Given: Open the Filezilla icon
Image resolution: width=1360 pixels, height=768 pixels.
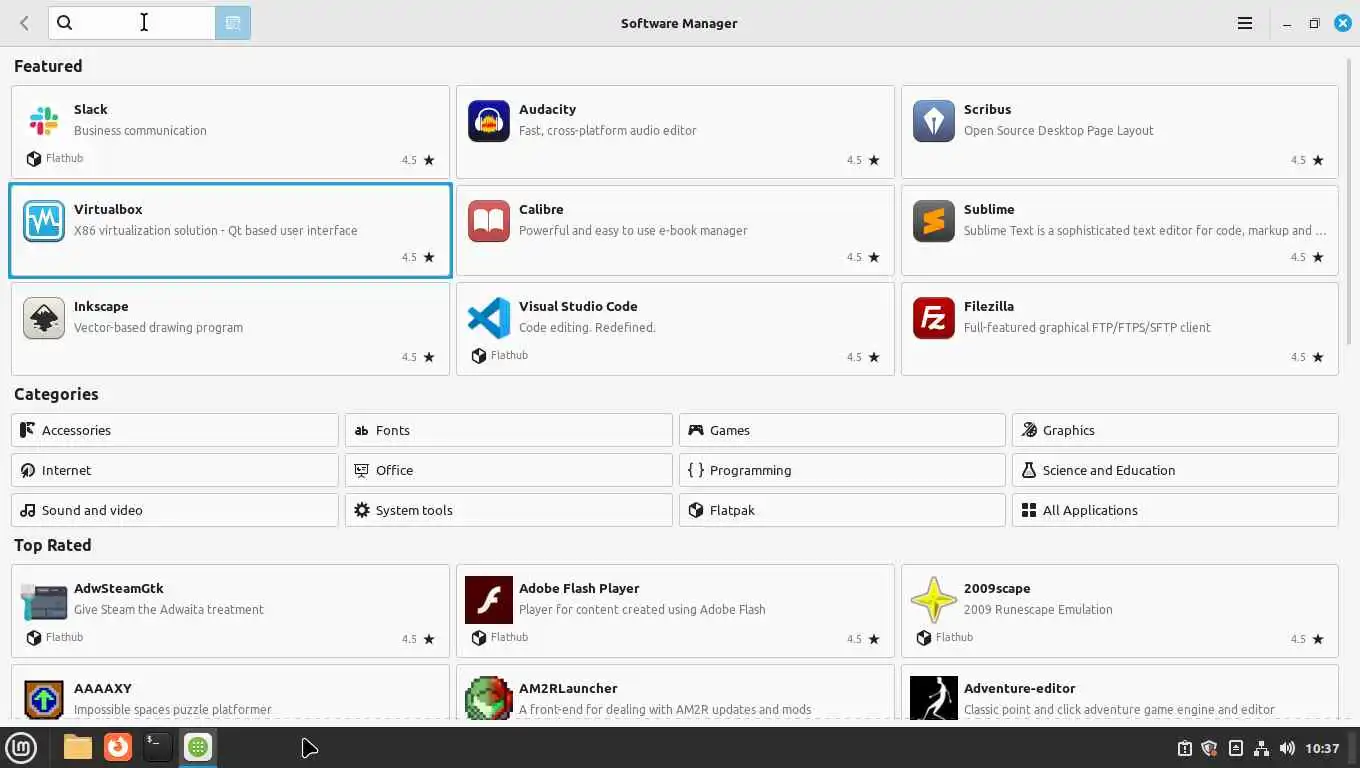Looking at the screenshot, I should [933, 318].
